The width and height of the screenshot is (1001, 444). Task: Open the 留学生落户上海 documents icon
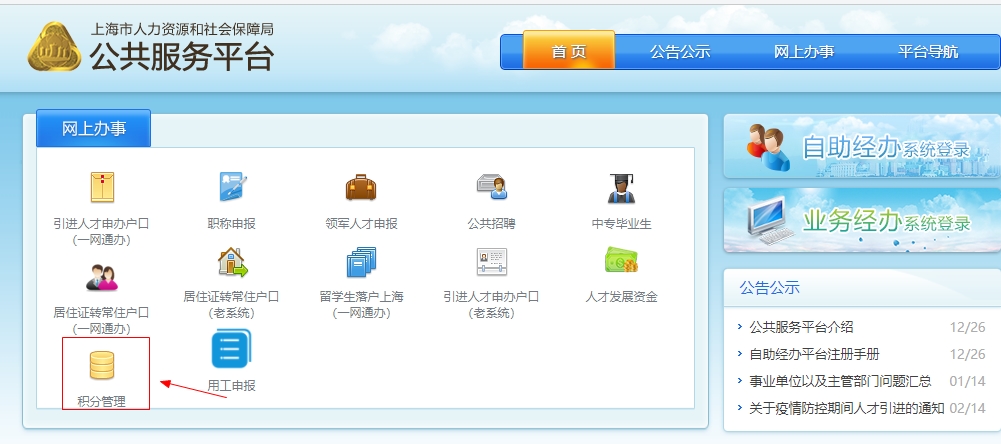pyautogui.click(x=361, y=262)
